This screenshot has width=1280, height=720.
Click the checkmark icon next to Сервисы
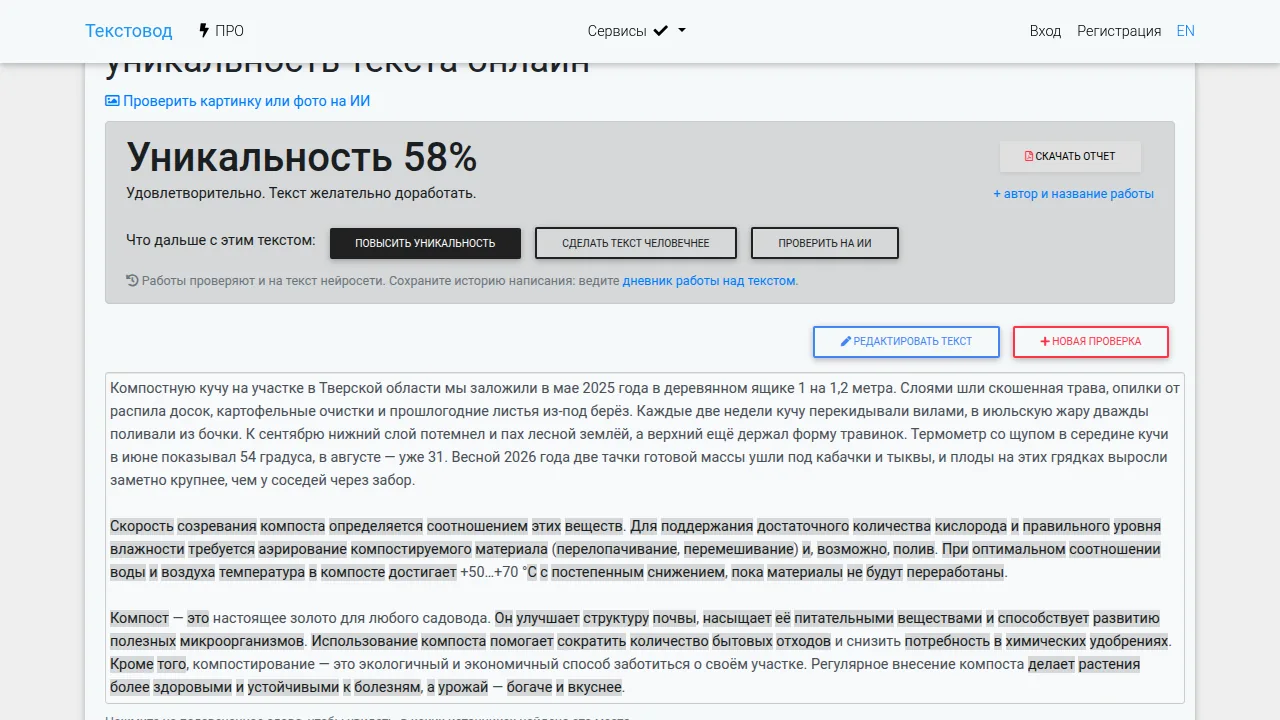point(660,31)
